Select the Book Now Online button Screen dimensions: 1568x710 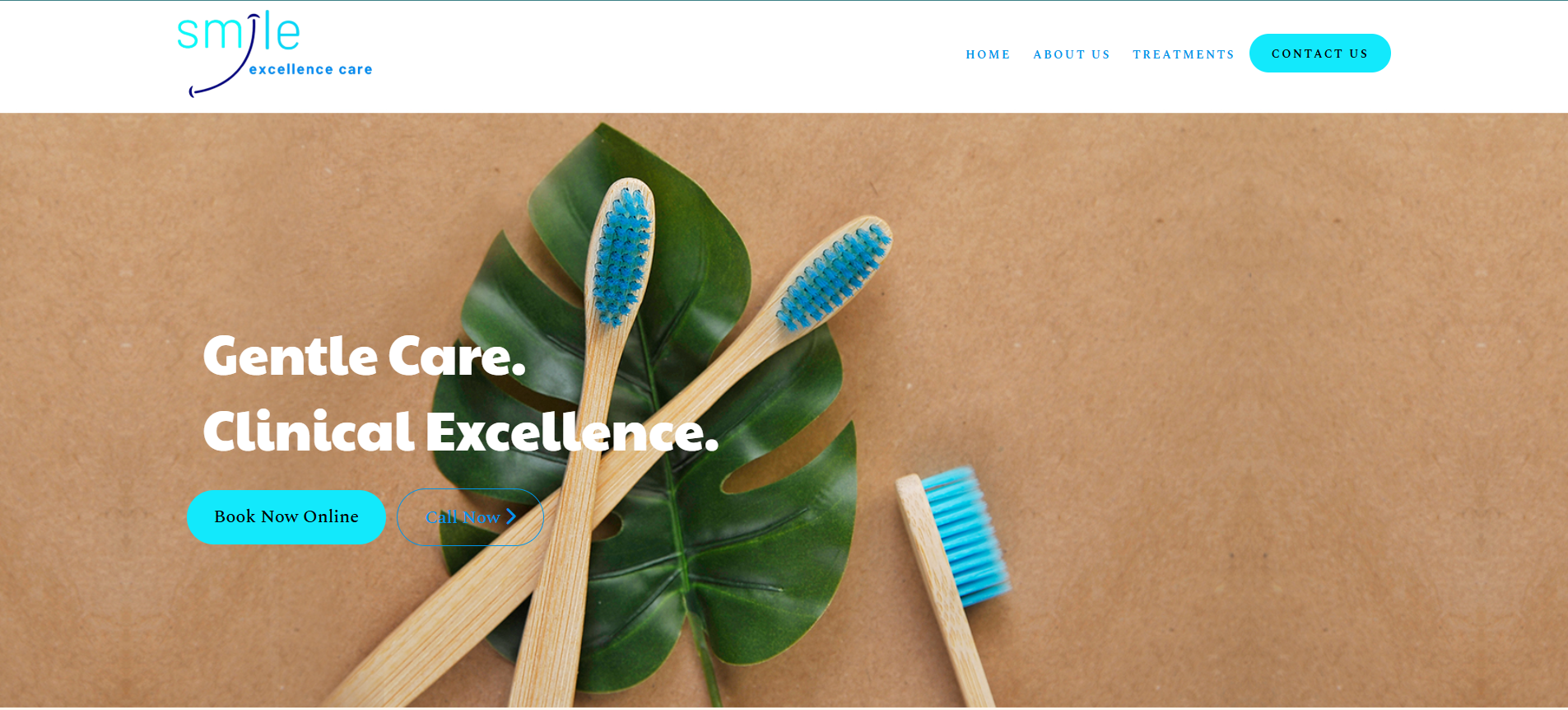coord(286,517)
